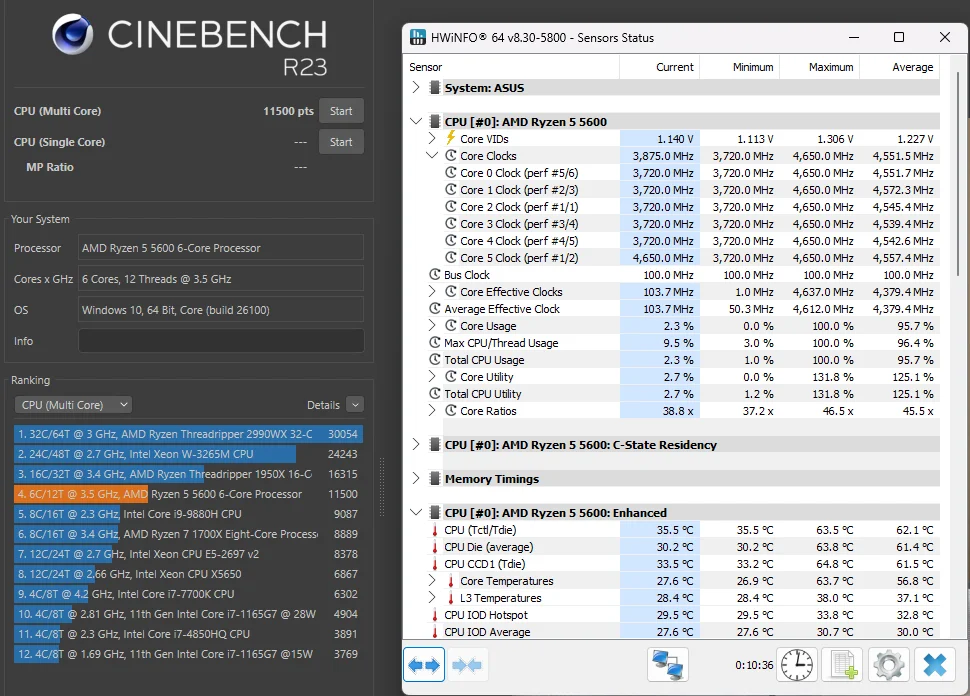Click the expand layout arrows icon in HWiNFO

424,665
